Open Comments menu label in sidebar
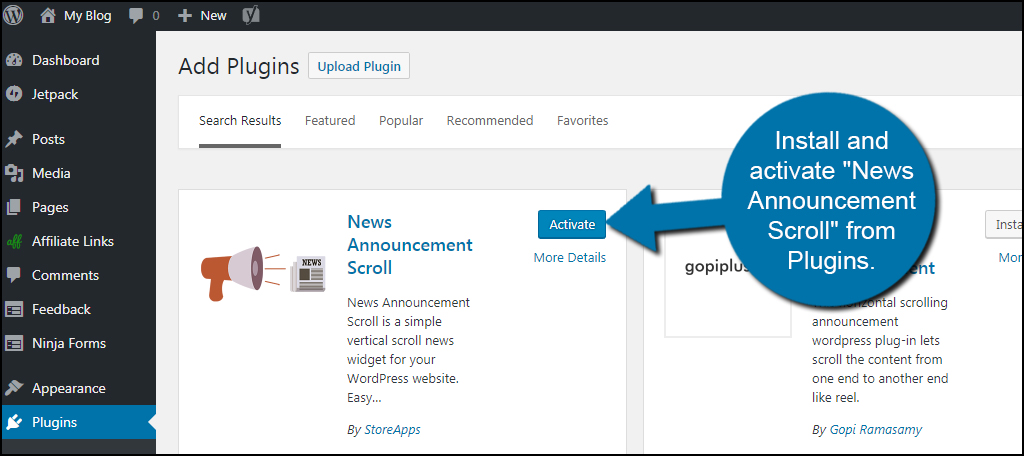 (65, 276)
